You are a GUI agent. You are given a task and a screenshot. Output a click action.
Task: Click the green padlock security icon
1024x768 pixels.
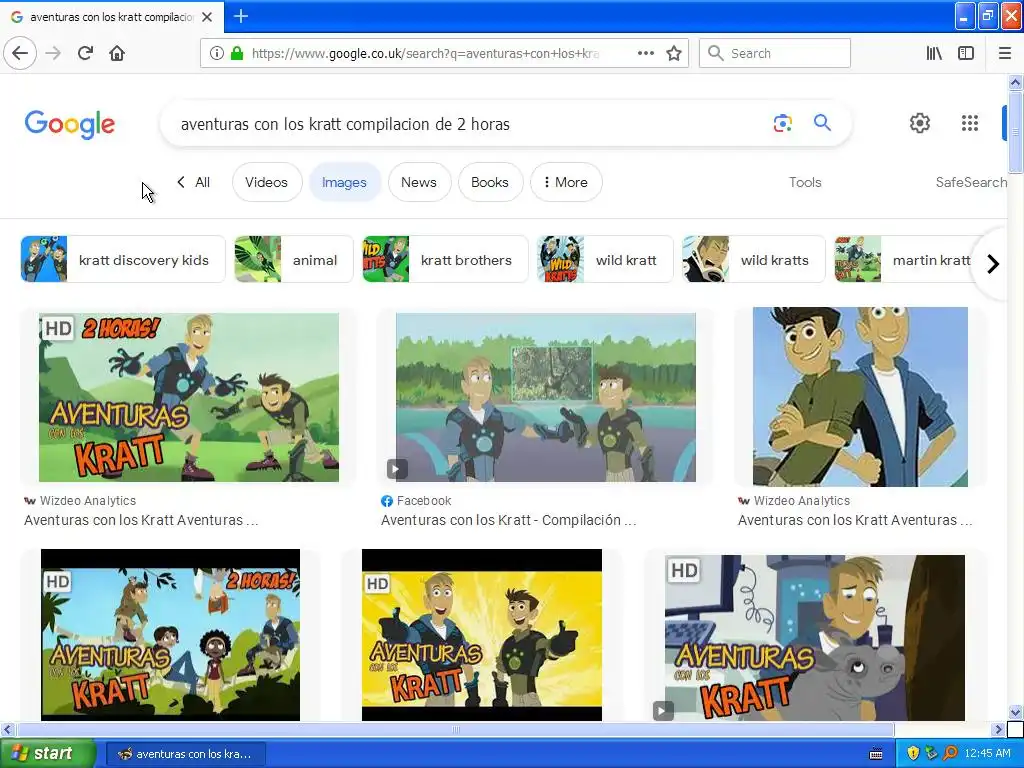coord(237,53)
